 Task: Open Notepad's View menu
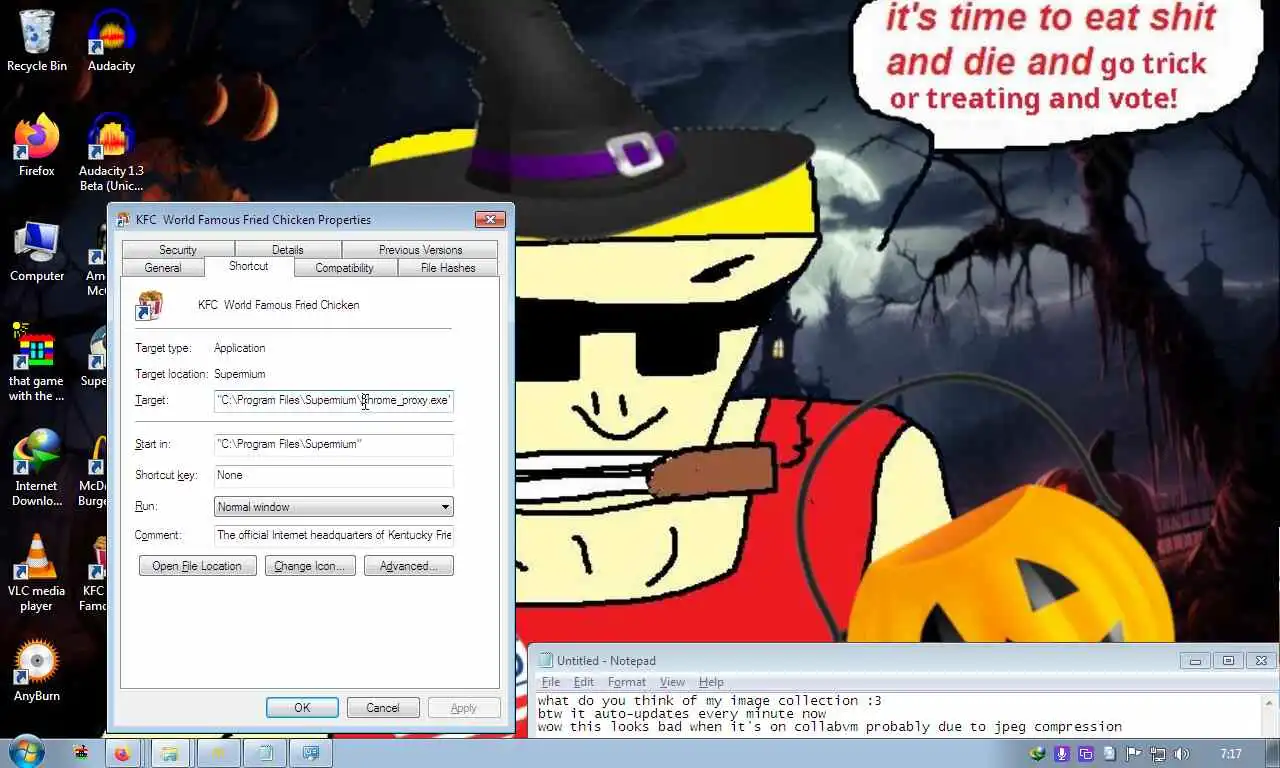tap(672, 682)
